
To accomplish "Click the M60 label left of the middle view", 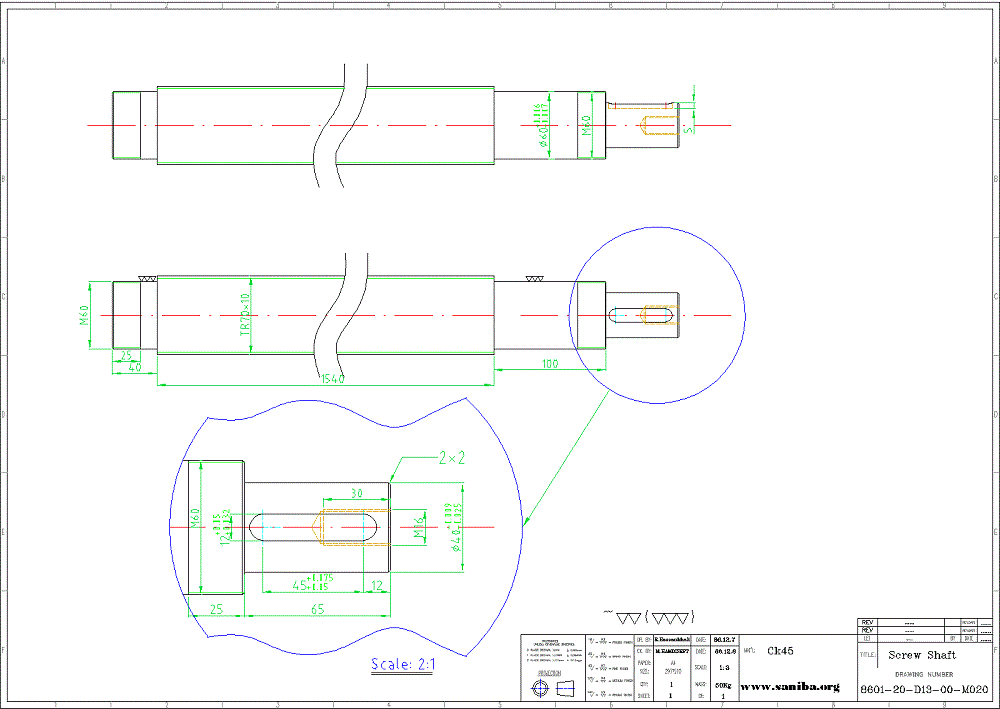I will pos(84,315).
